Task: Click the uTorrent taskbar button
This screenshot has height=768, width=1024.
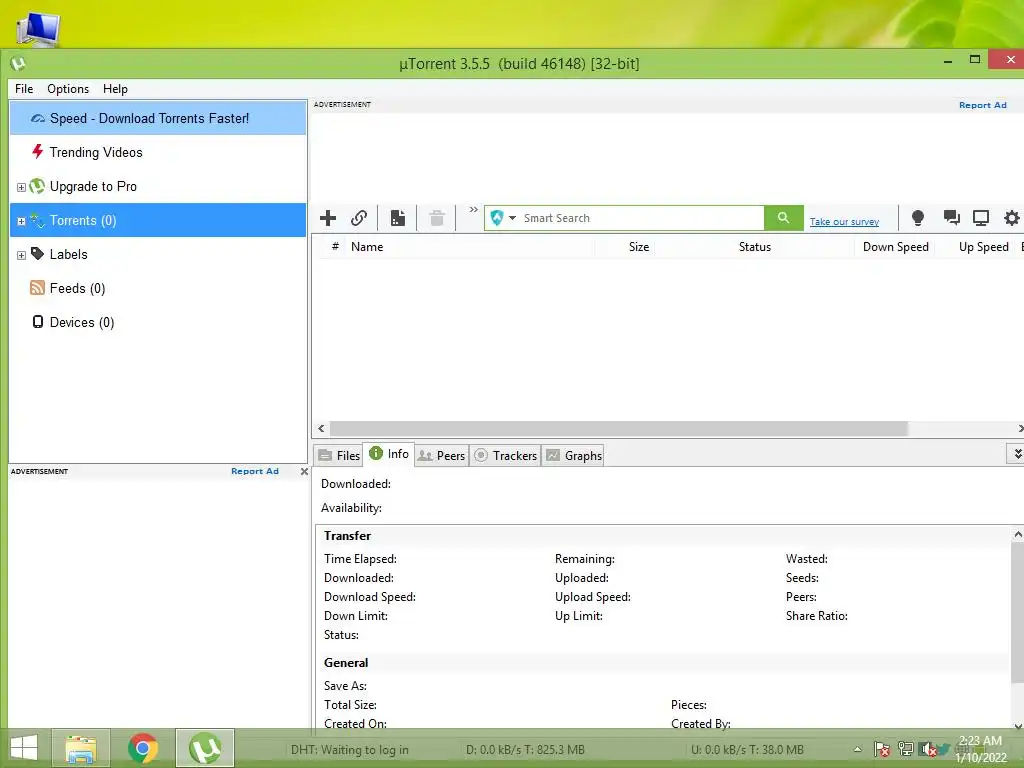Action: coord(204,748)
